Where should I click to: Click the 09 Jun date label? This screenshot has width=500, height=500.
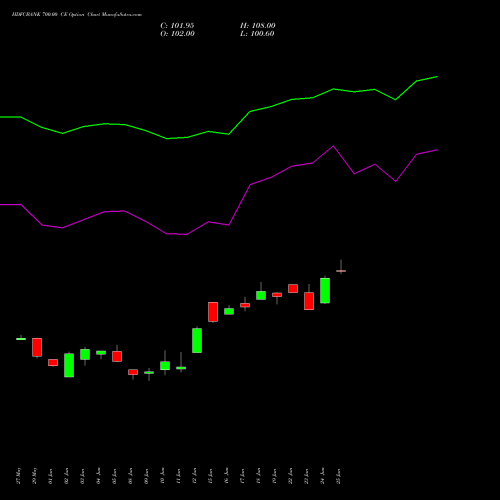(x=147, y=476)
